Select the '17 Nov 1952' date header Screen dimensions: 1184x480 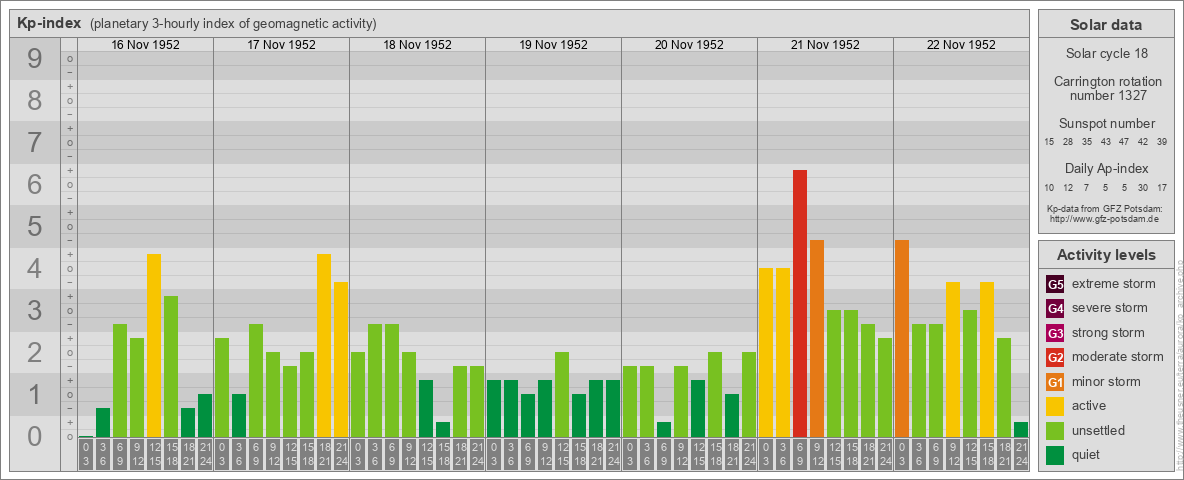(x=282, y=45)
